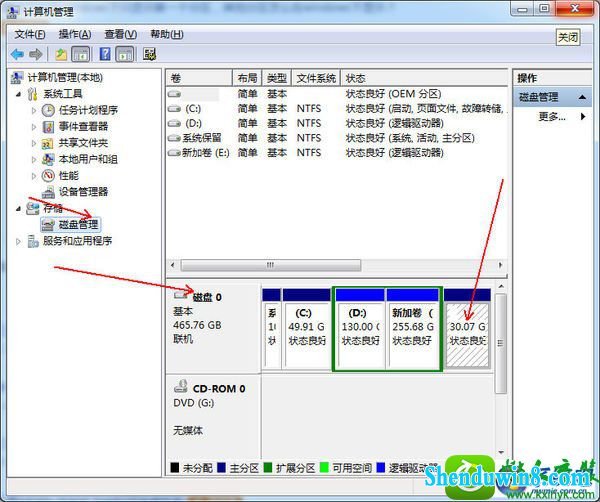Toggle the Show/Hide action pane icon
600x502 pixels.
coord(125,54)
